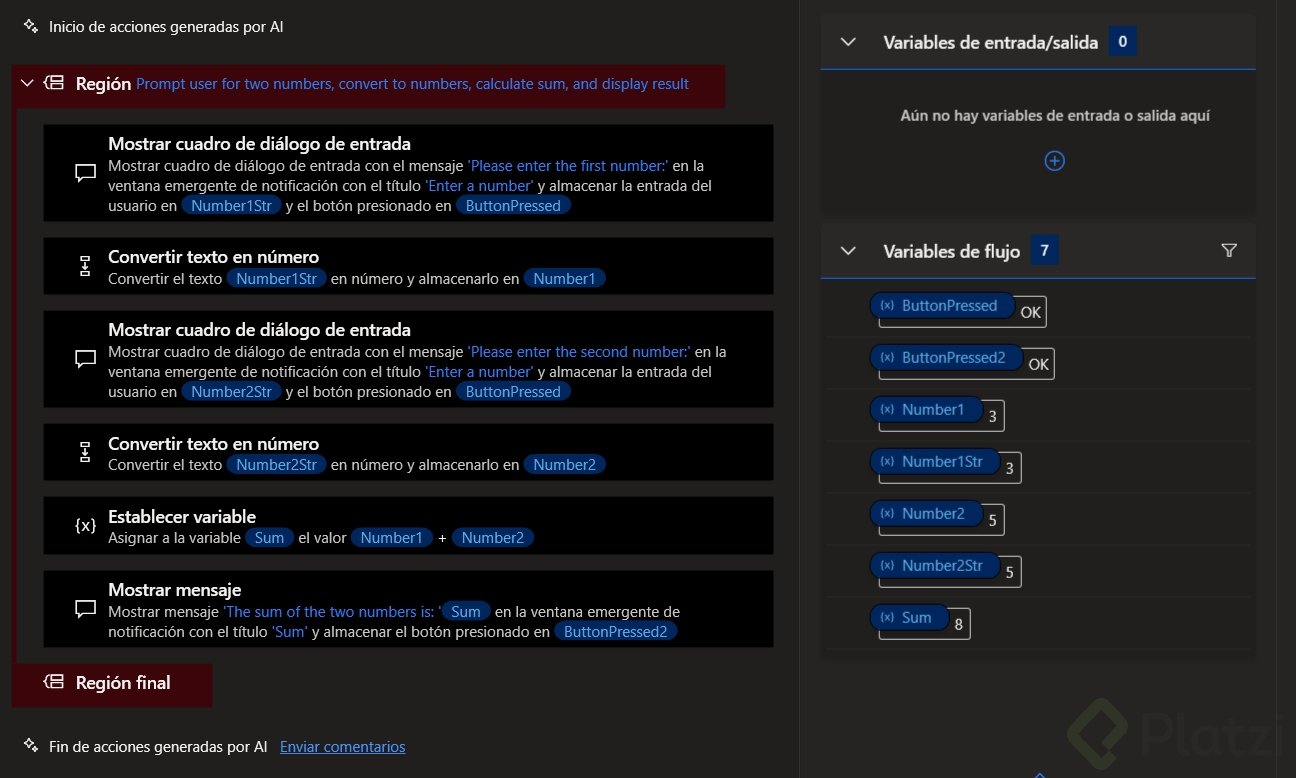Click the Number1Str chip in the first-number dialog action
Screen dimensions: 1296x778
231,206
